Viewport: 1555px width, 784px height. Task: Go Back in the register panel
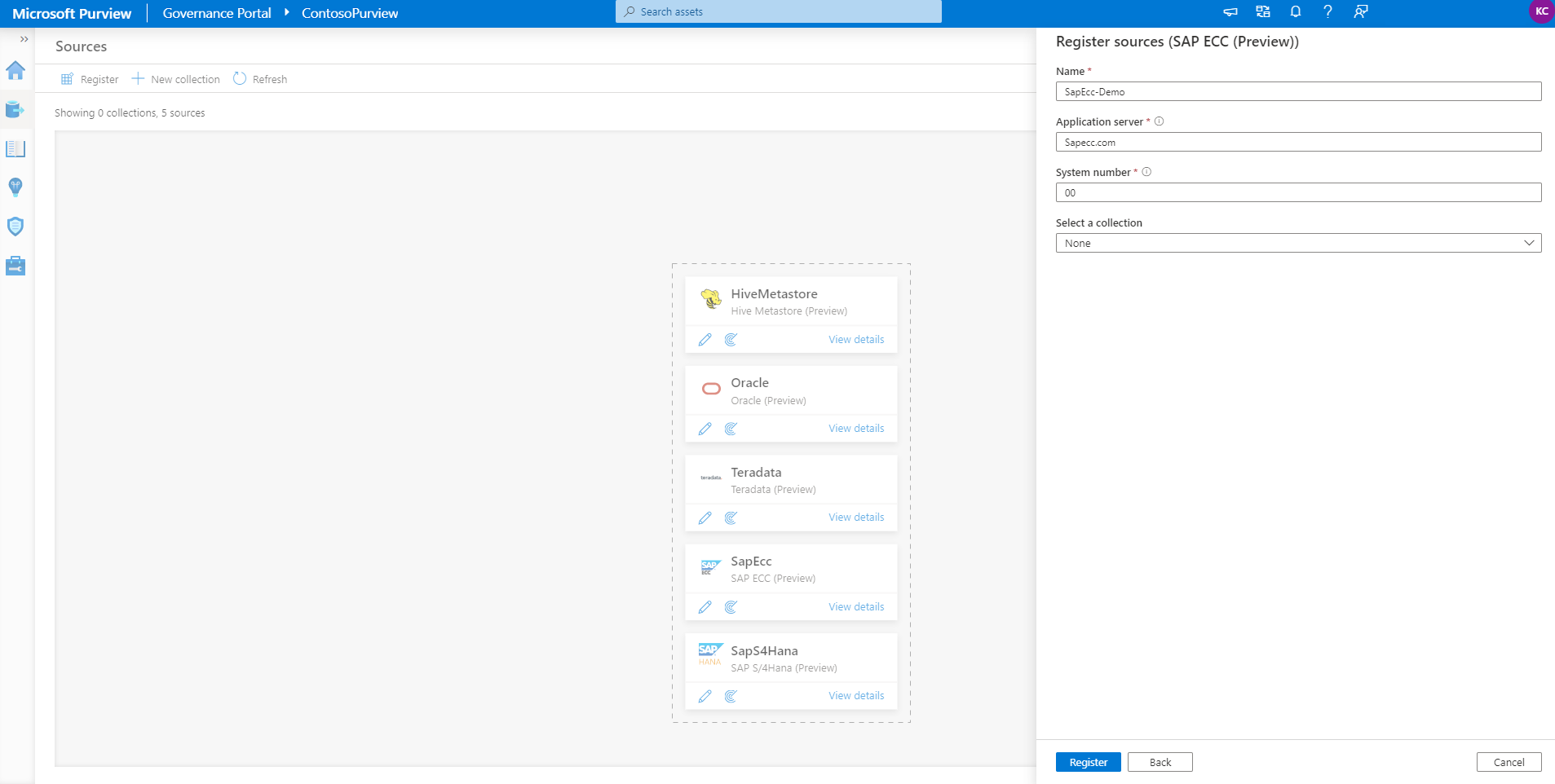pyautogui.click(x=1160, y=762)
